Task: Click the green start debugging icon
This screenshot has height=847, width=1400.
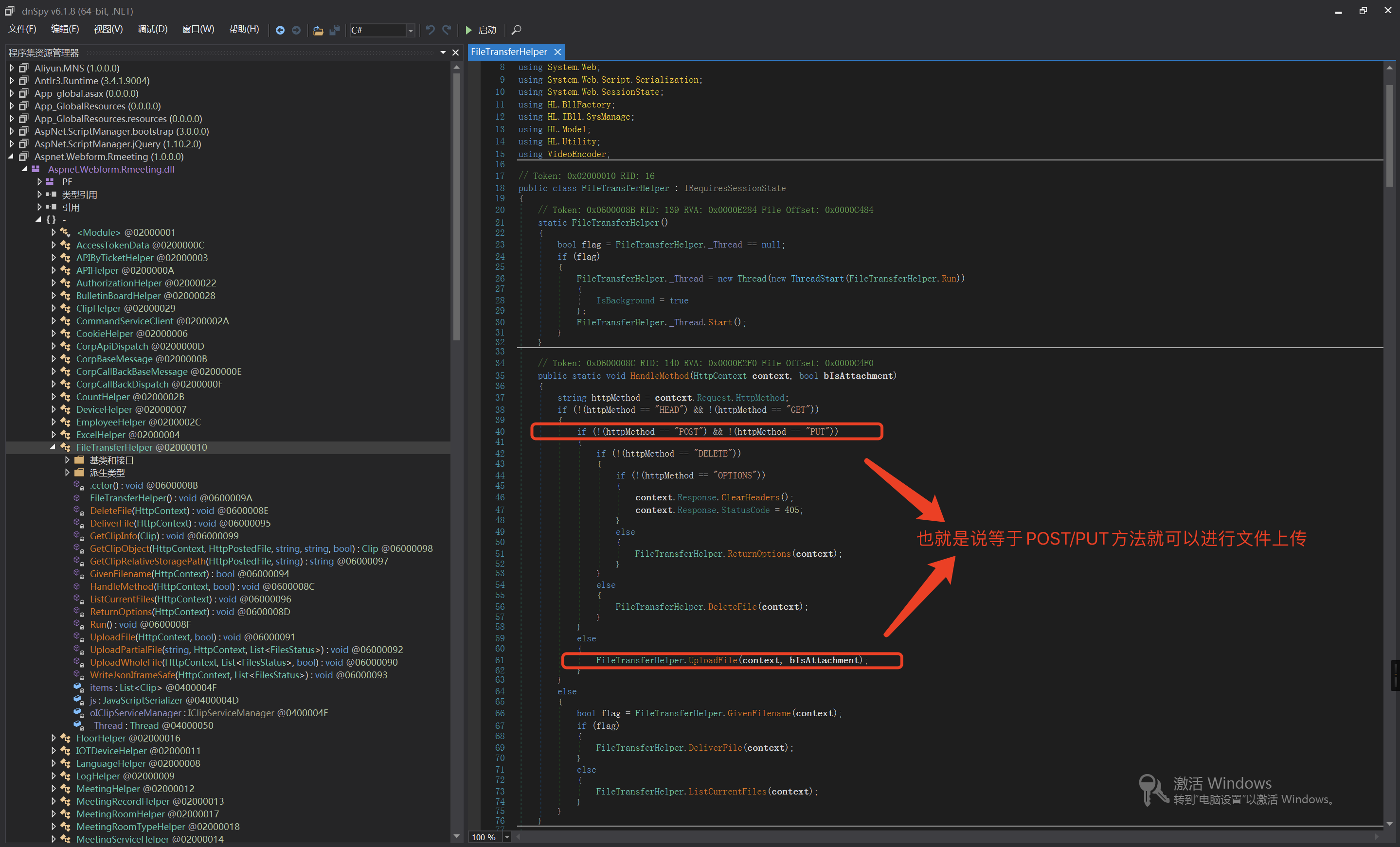Action: coord(469,30)
